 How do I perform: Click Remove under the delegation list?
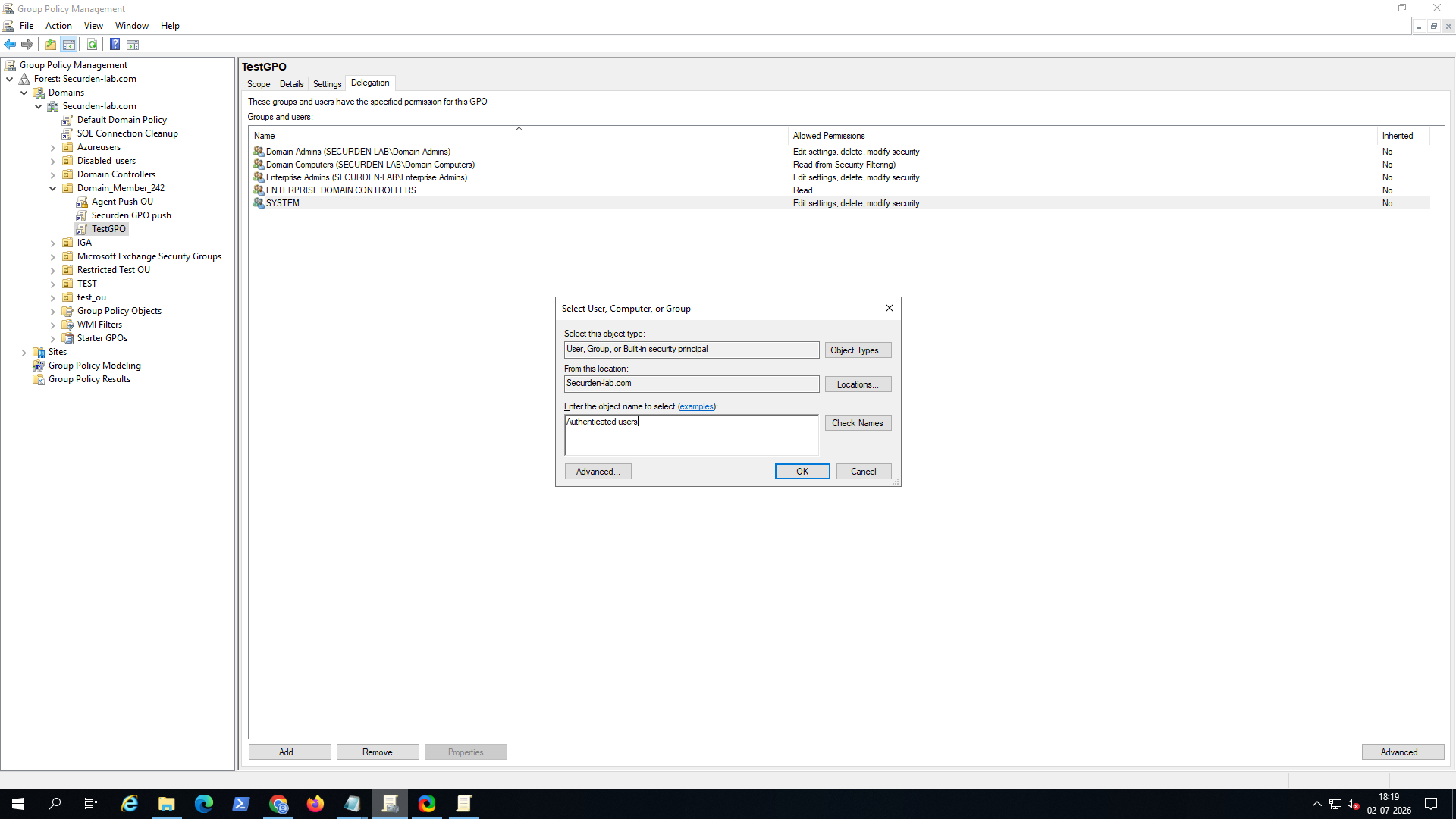pyautogui.click(x=378, y=752)
